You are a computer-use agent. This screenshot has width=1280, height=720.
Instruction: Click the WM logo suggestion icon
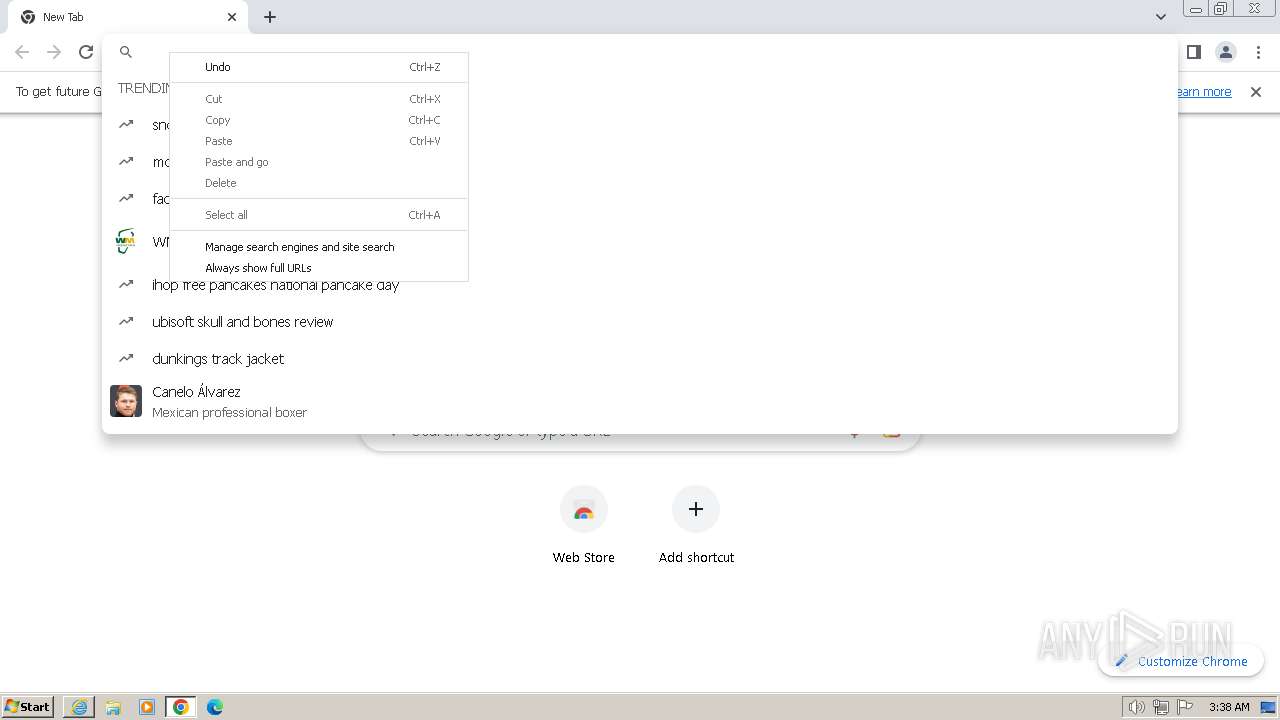(x=125, y=241)
